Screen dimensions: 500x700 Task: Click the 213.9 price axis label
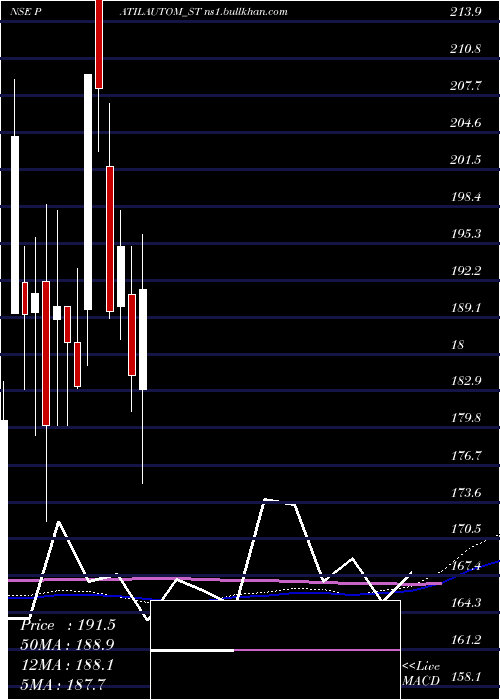466,12
